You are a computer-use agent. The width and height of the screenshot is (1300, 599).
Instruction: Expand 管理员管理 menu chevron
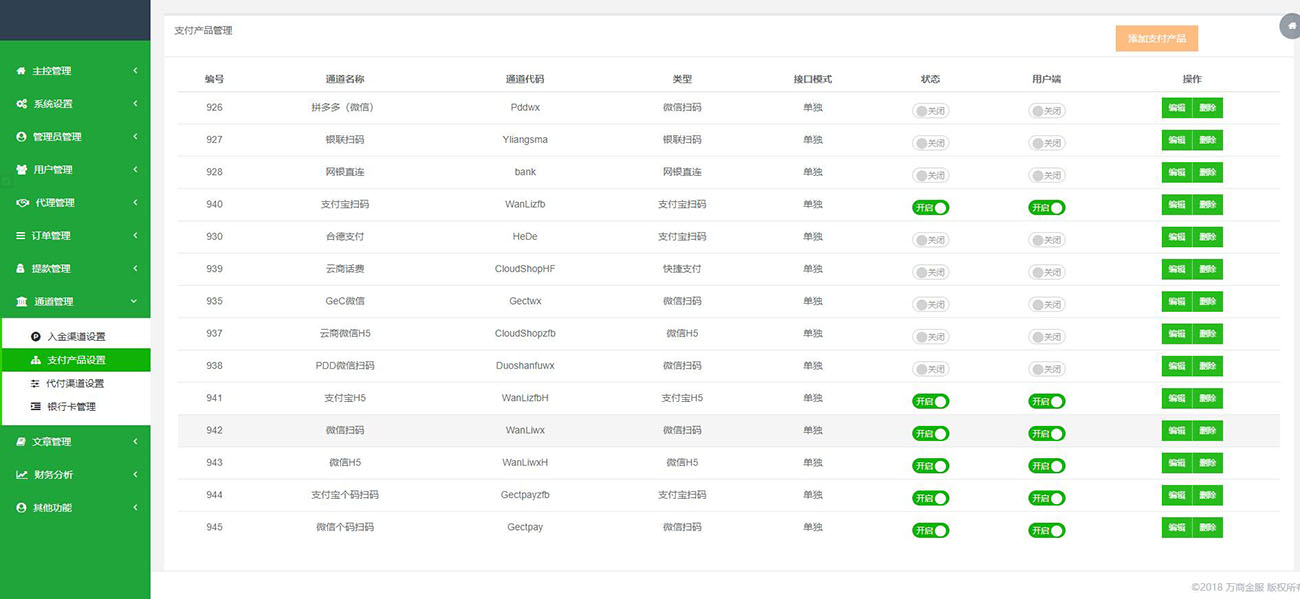tap(135, 137)
